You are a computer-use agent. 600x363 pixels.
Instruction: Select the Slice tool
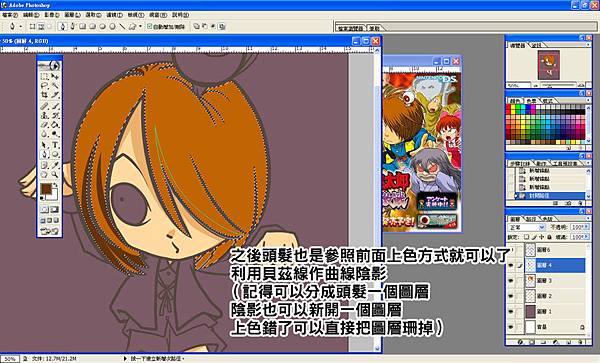(55, 95)
